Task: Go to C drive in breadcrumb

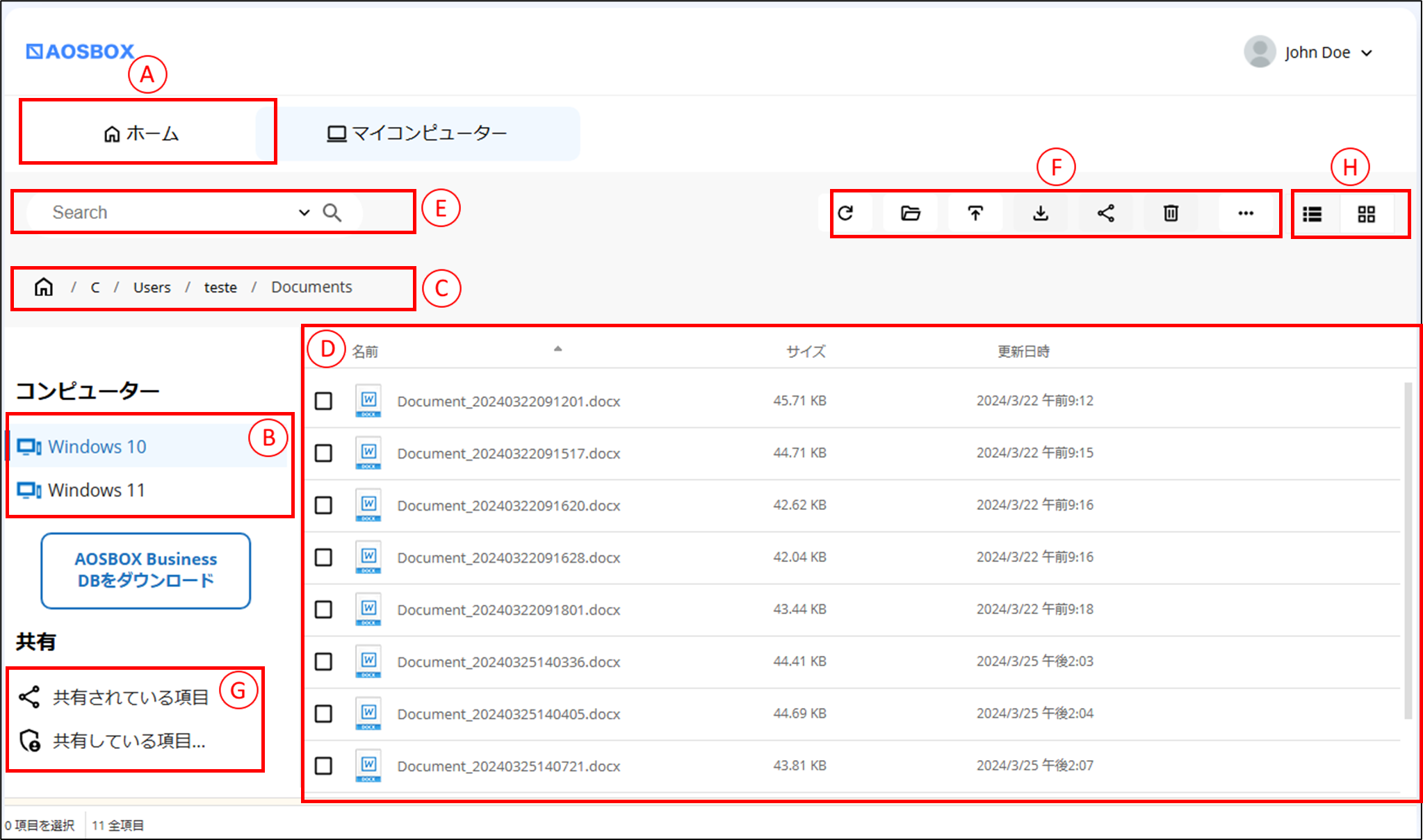Action: pos(95,288)
